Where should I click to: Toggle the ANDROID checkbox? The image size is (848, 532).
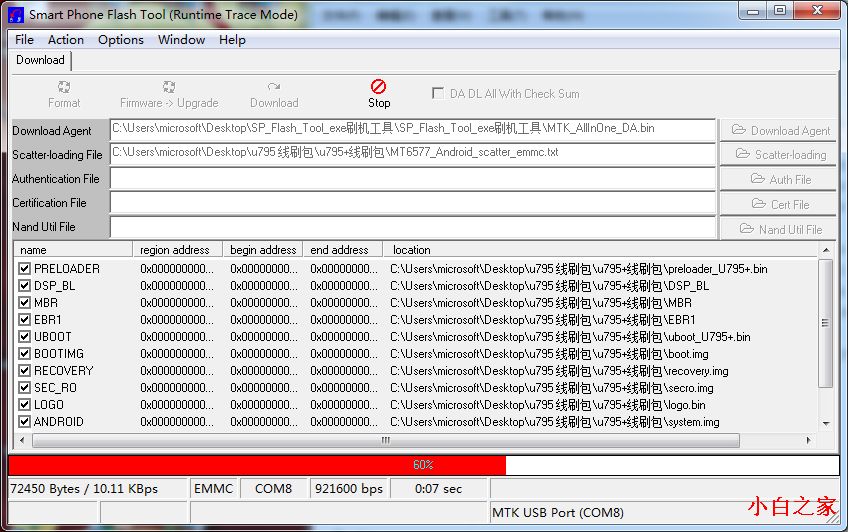[x=24, y=422]
